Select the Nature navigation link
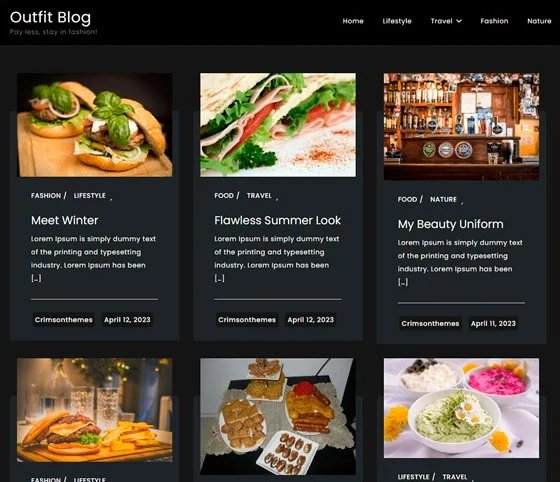 [539, 21]
